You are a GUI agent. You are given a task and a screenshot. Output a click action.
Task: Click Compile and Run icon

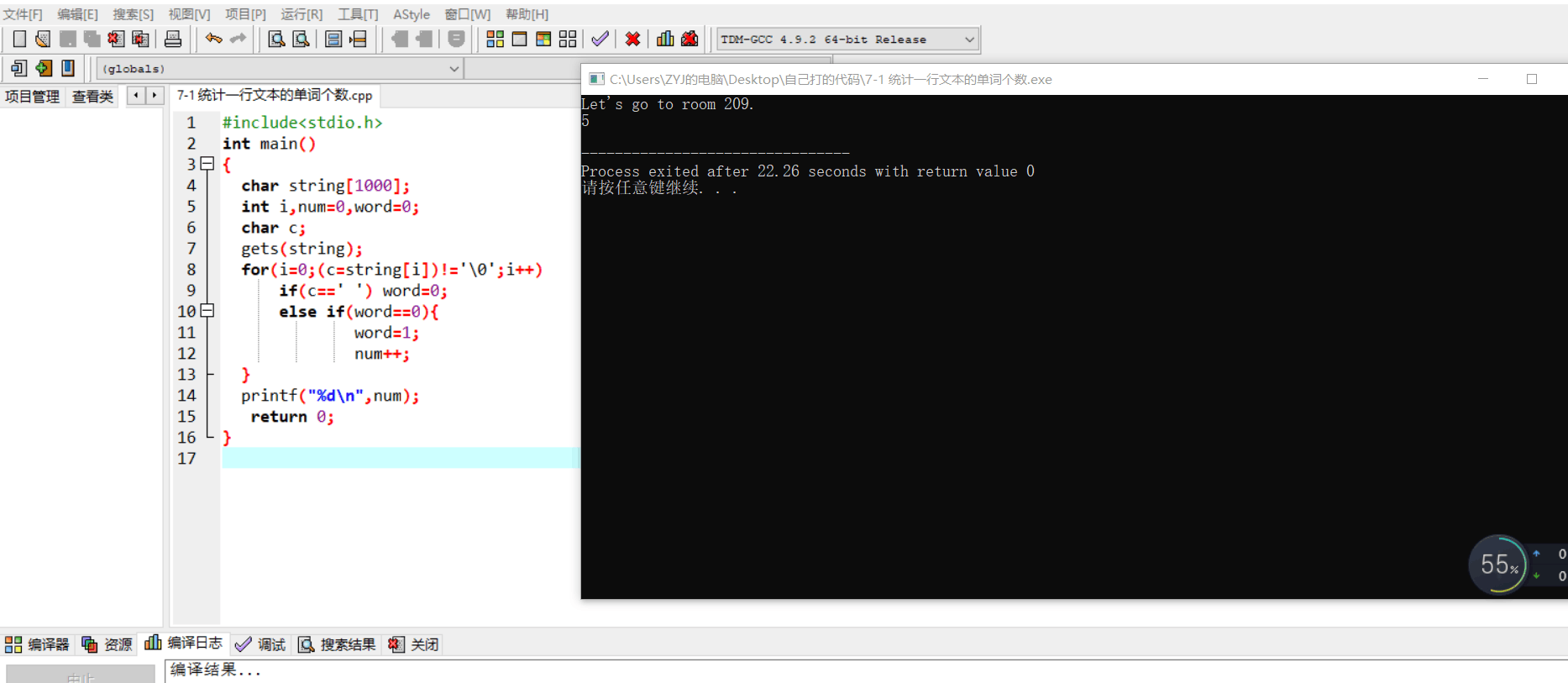[x=543, y=39]
